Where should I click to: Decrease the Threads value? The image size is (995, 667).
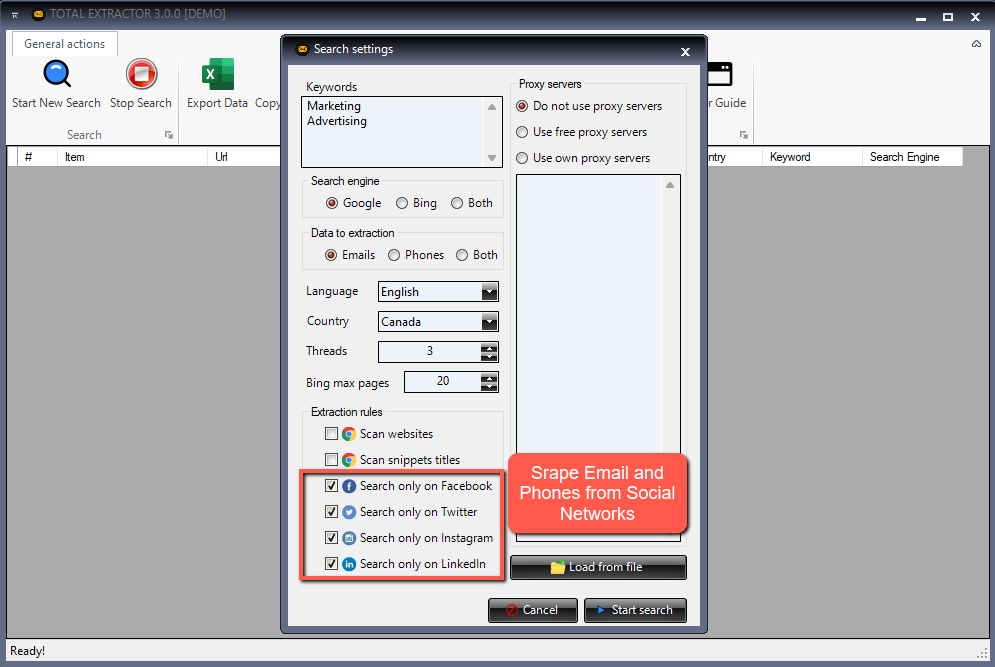click(489, 357)
